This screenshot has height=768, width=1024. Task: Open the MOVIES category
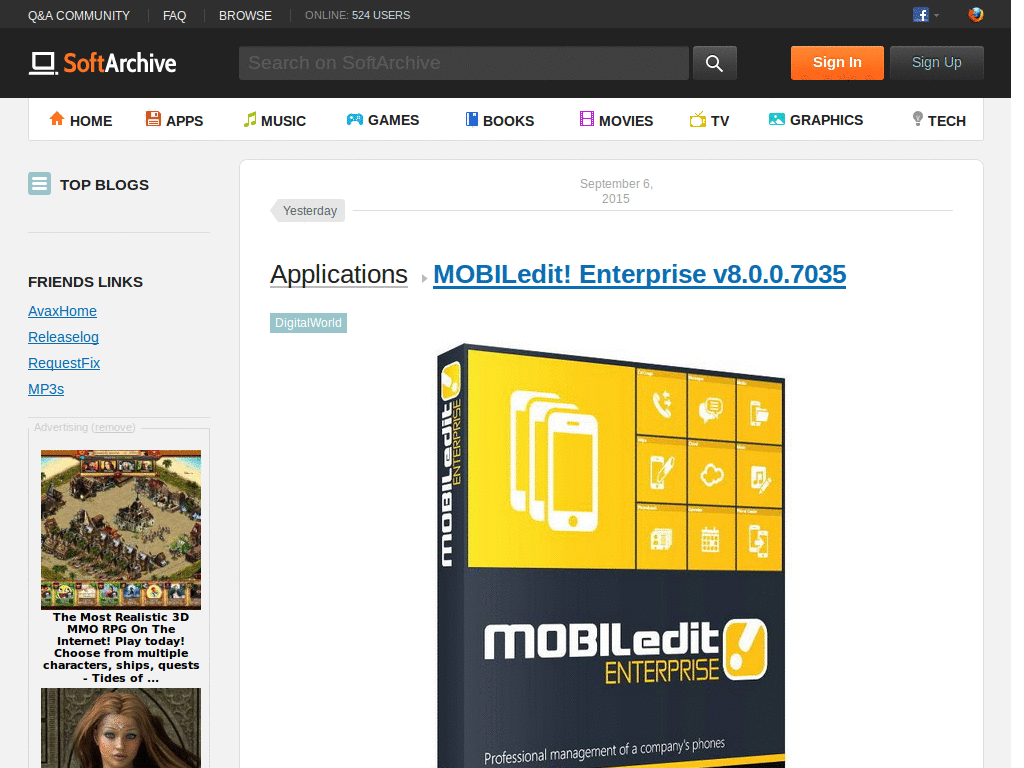[x=626, y=121]
